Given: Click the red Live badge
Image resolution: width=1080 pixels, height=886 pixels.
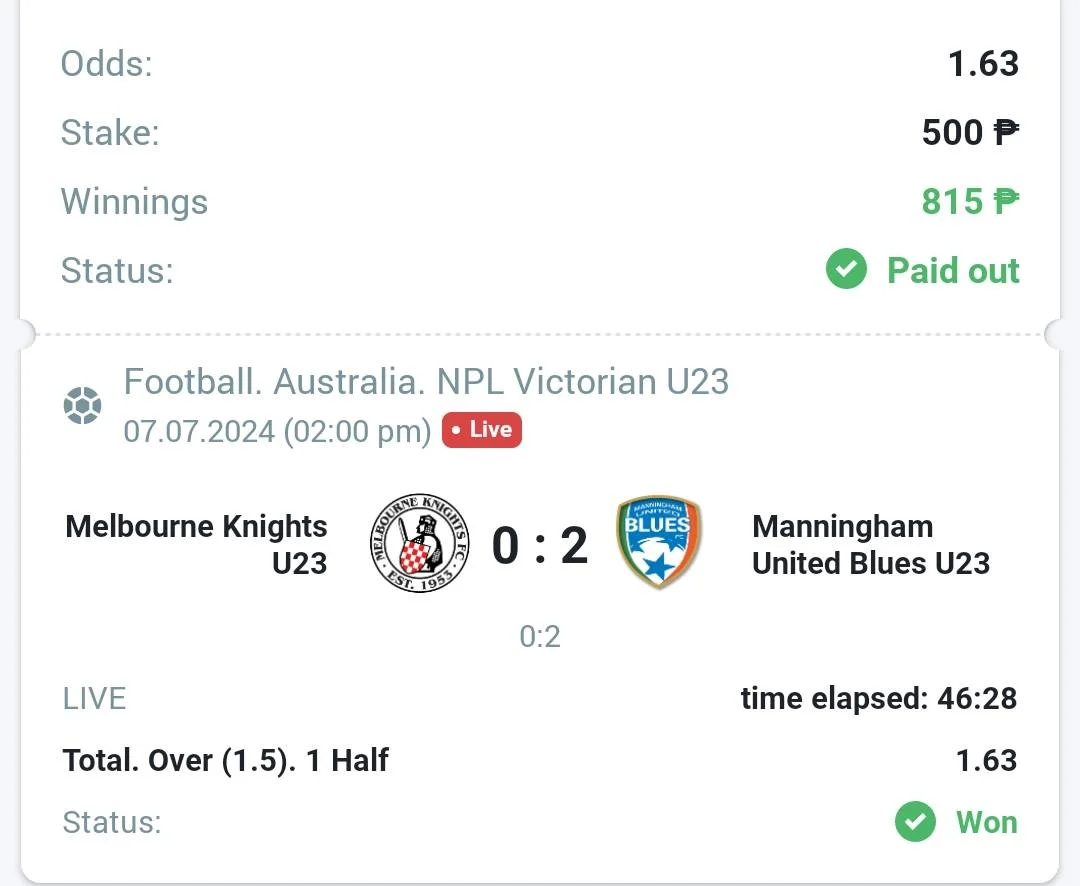Looking at the screenshot, I should point(482,430).
